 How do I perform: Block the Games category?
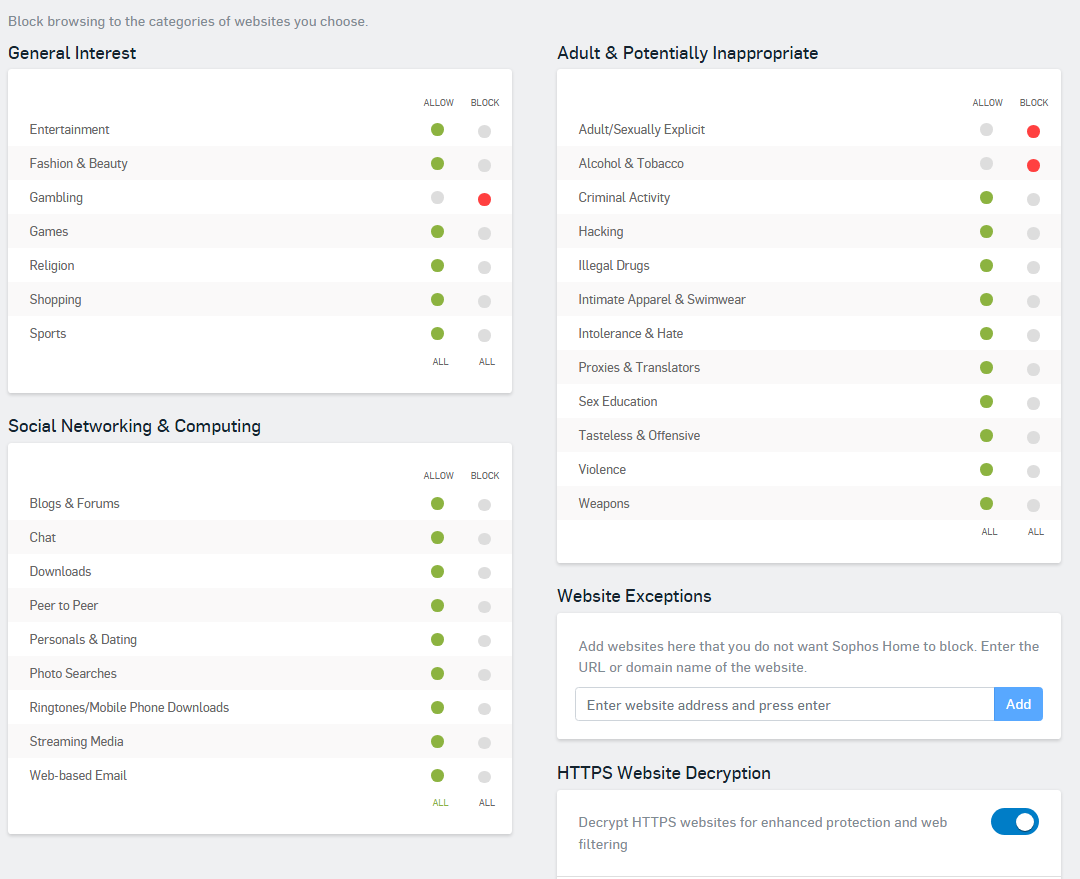[x=484, y=233]
